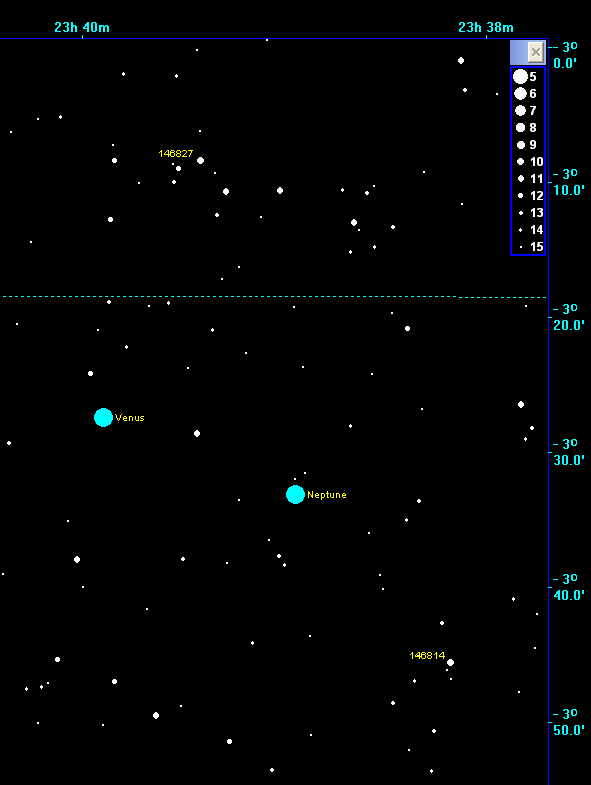Viewport: 591px width, 785px height.
Task: Click the Venus text label
Action: (130, 418)
